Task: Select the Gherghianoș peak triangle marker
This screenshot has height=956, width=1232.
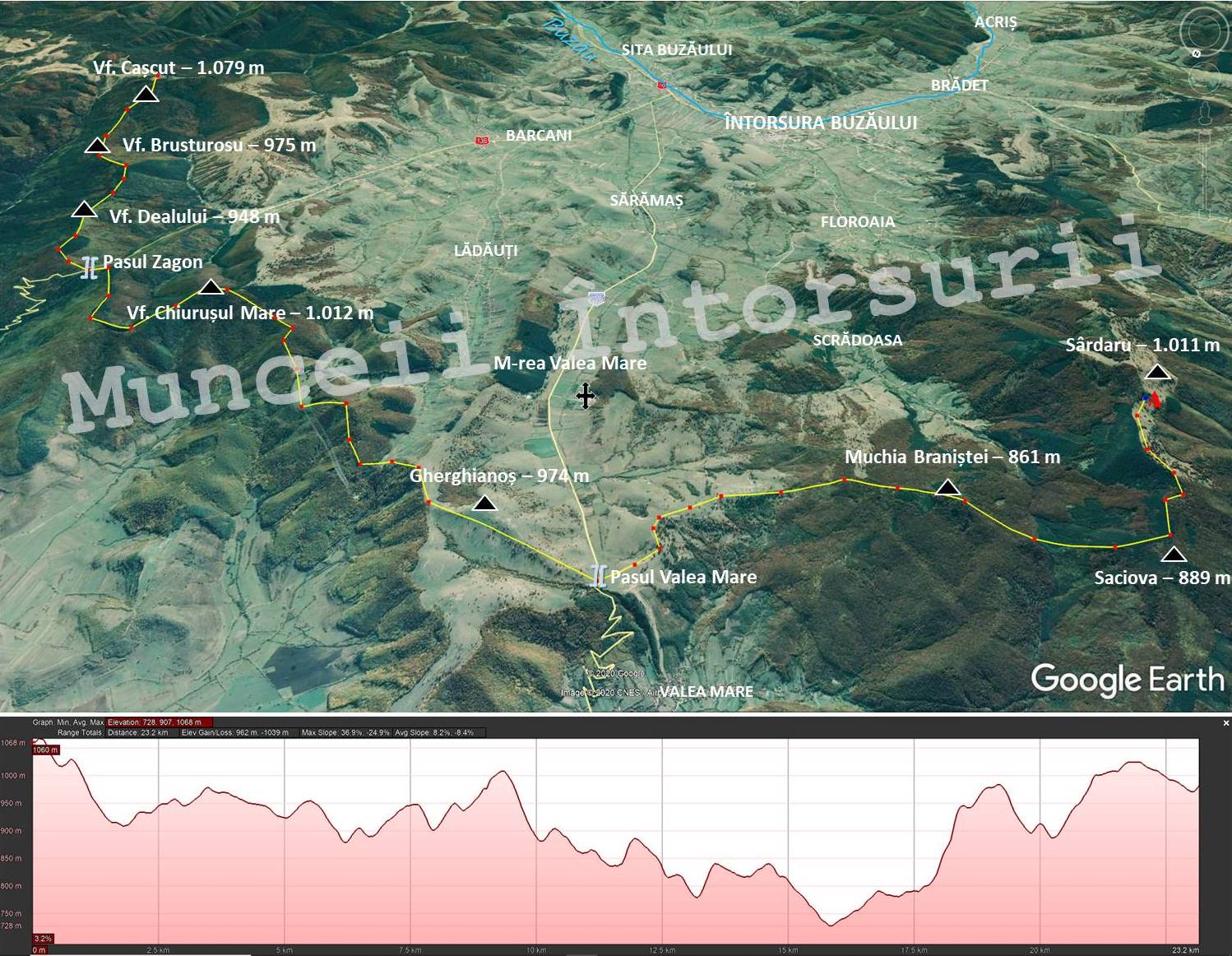Action: pos(484,503)
